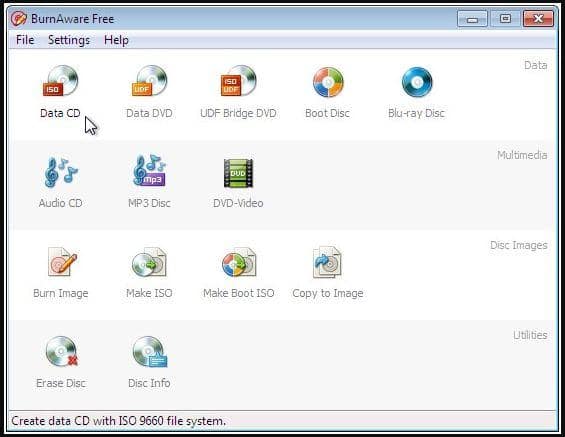
Task: Choose the Make ISO icon
Action: coord(149,262)
